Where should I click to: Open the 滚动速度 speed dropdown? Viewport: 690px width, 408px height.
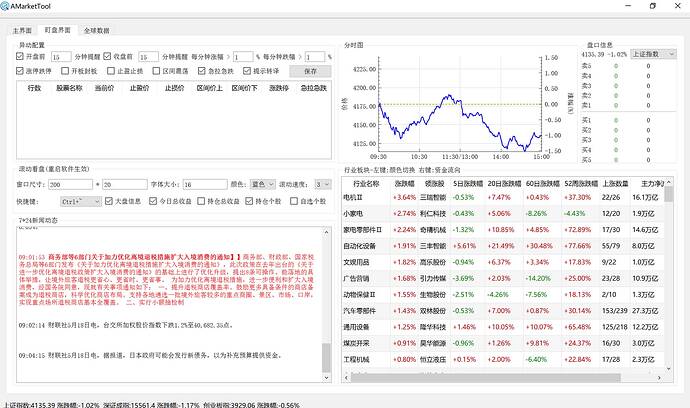tap(323, 184)
